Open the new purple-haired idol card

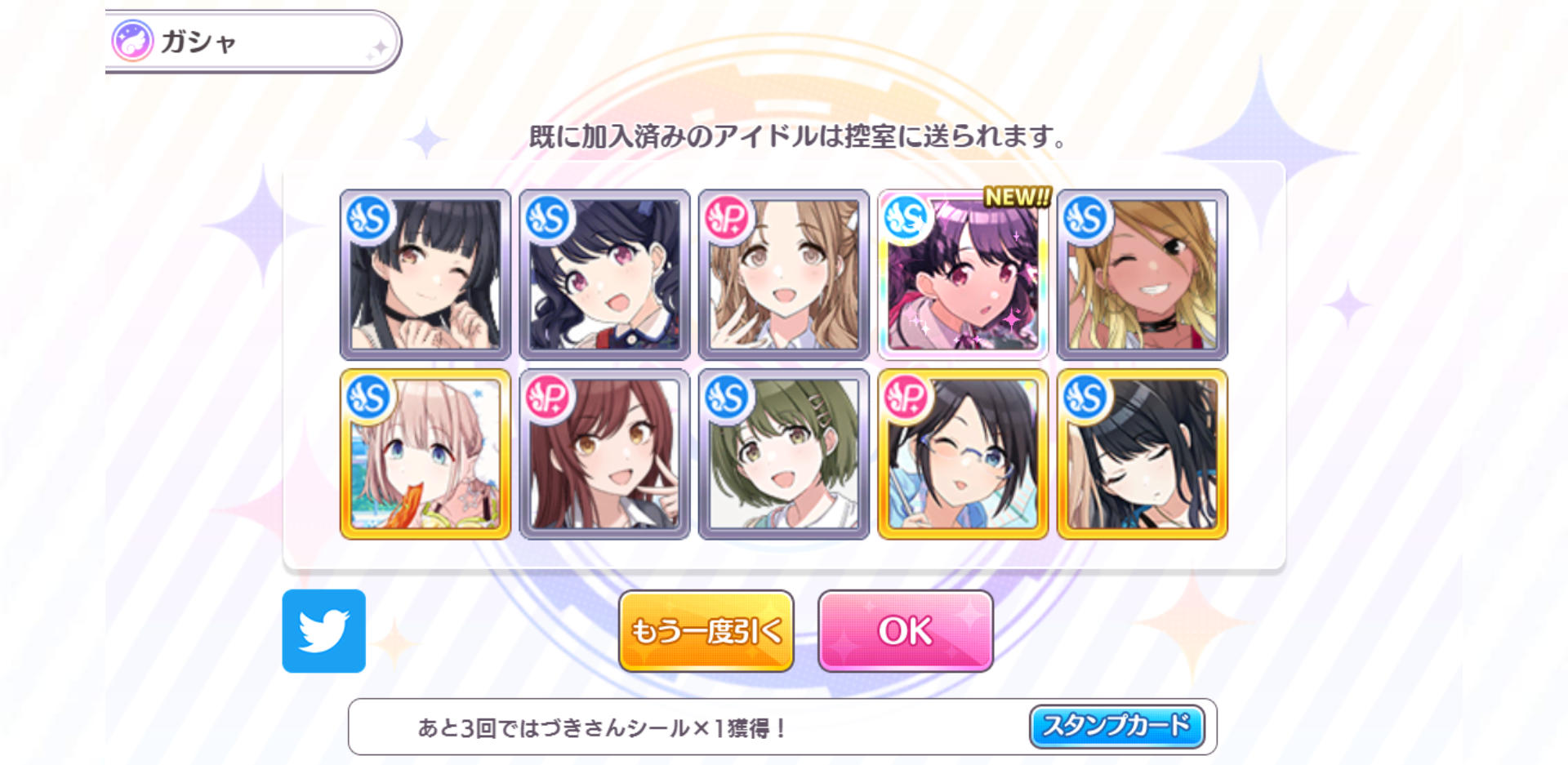[x=963, y=275]
